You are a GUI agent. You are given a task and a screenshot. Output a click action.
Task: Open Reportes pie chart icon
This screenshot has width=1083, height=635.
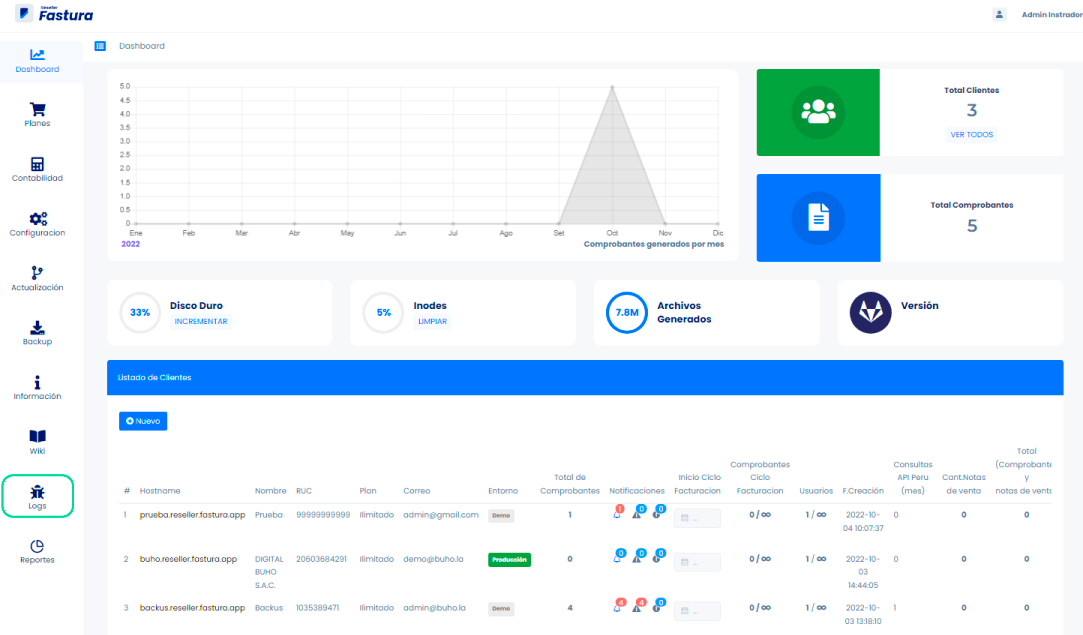point(37,546)
